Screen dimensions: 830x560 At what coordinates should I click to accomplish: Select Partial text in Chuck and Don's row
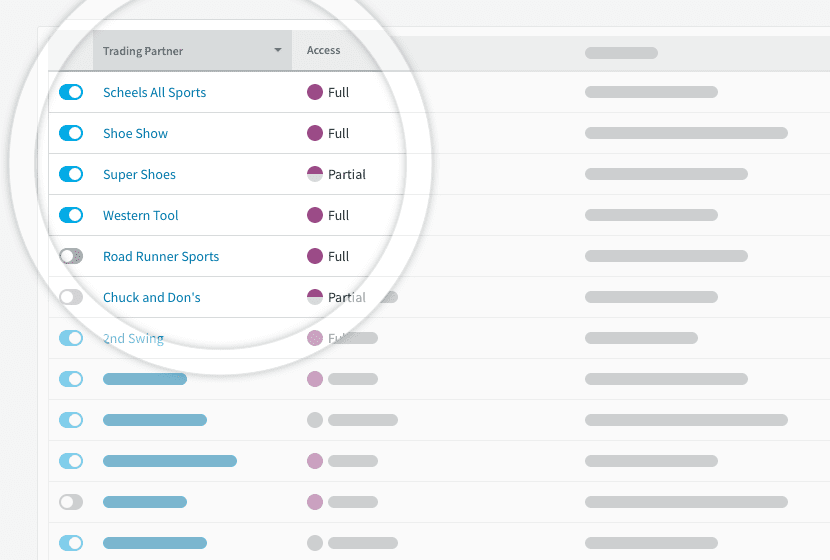(347, 297)
